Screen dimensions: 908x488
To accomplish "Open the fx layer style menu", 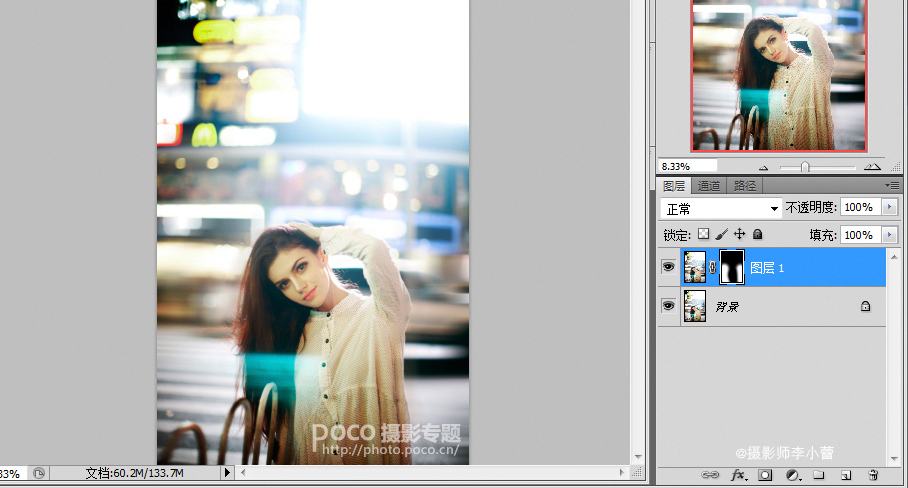I will (x=738, y=475).
